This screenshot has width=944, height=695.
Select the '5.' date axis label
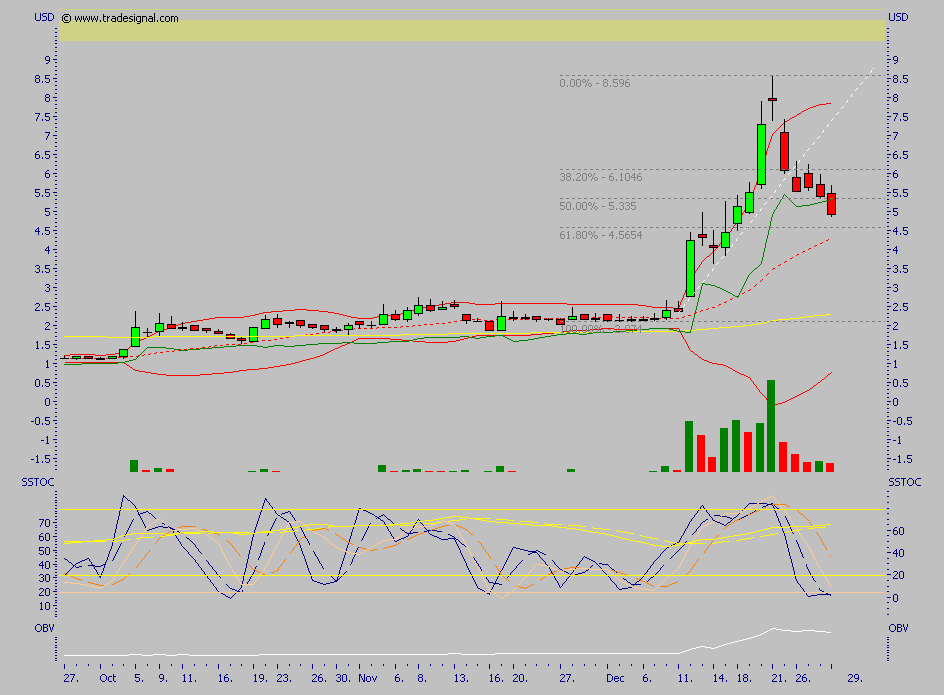coord(139,678)
